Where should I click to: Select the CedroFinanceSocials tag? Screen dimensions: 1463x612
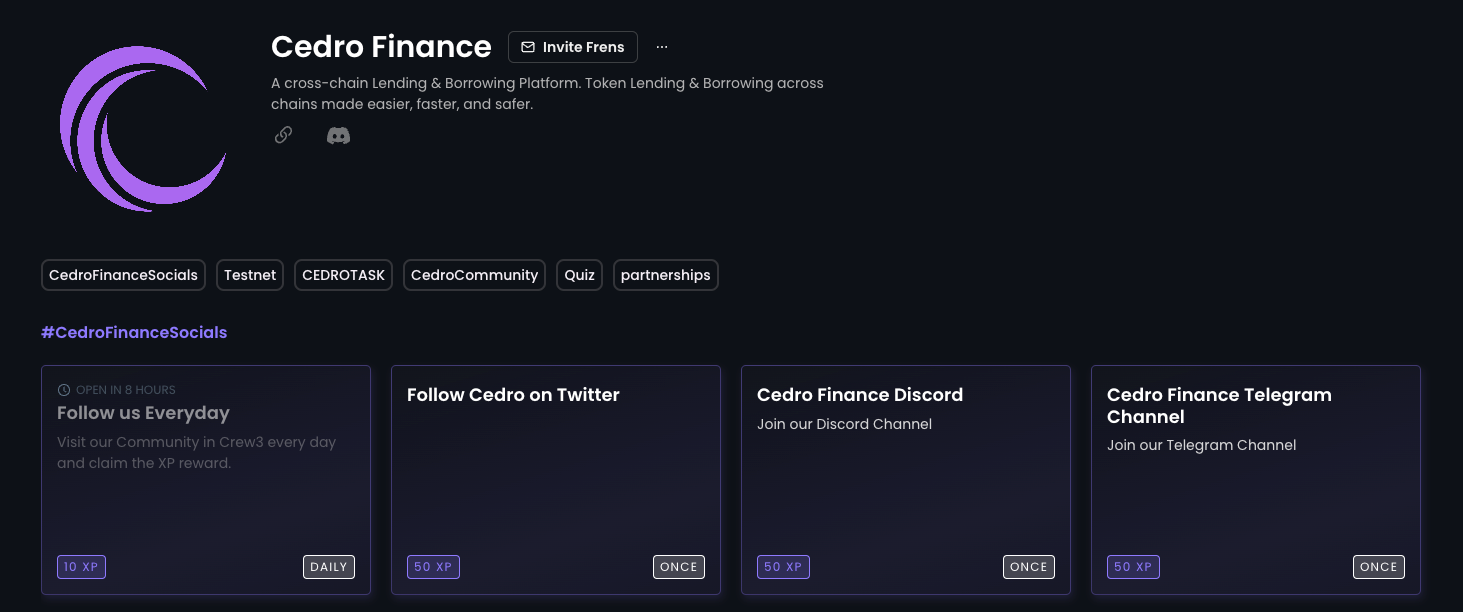(x=124, y=275)
